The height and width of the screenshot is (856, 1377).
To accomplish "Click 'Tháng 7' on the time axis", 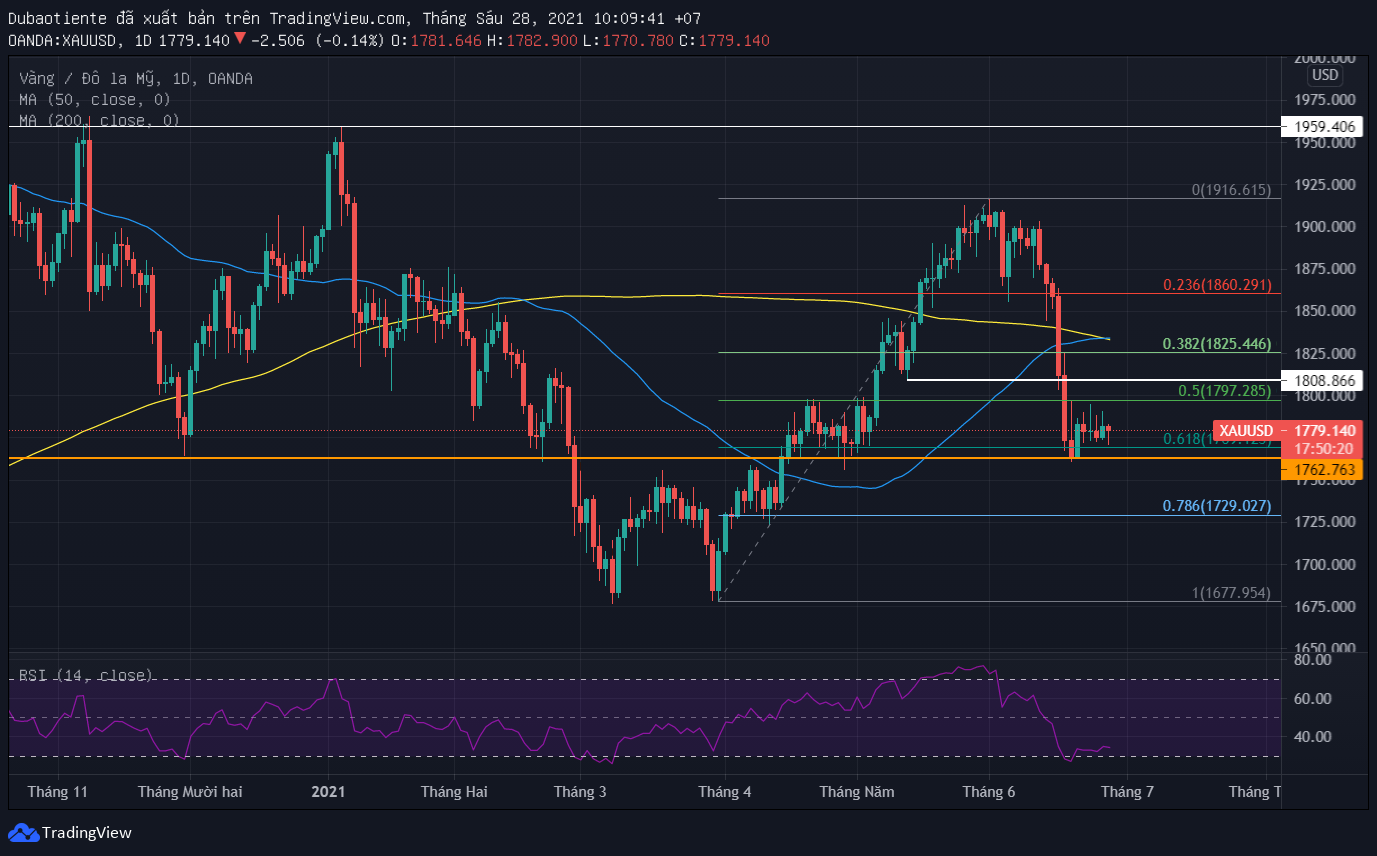I will coord(1127,792).
